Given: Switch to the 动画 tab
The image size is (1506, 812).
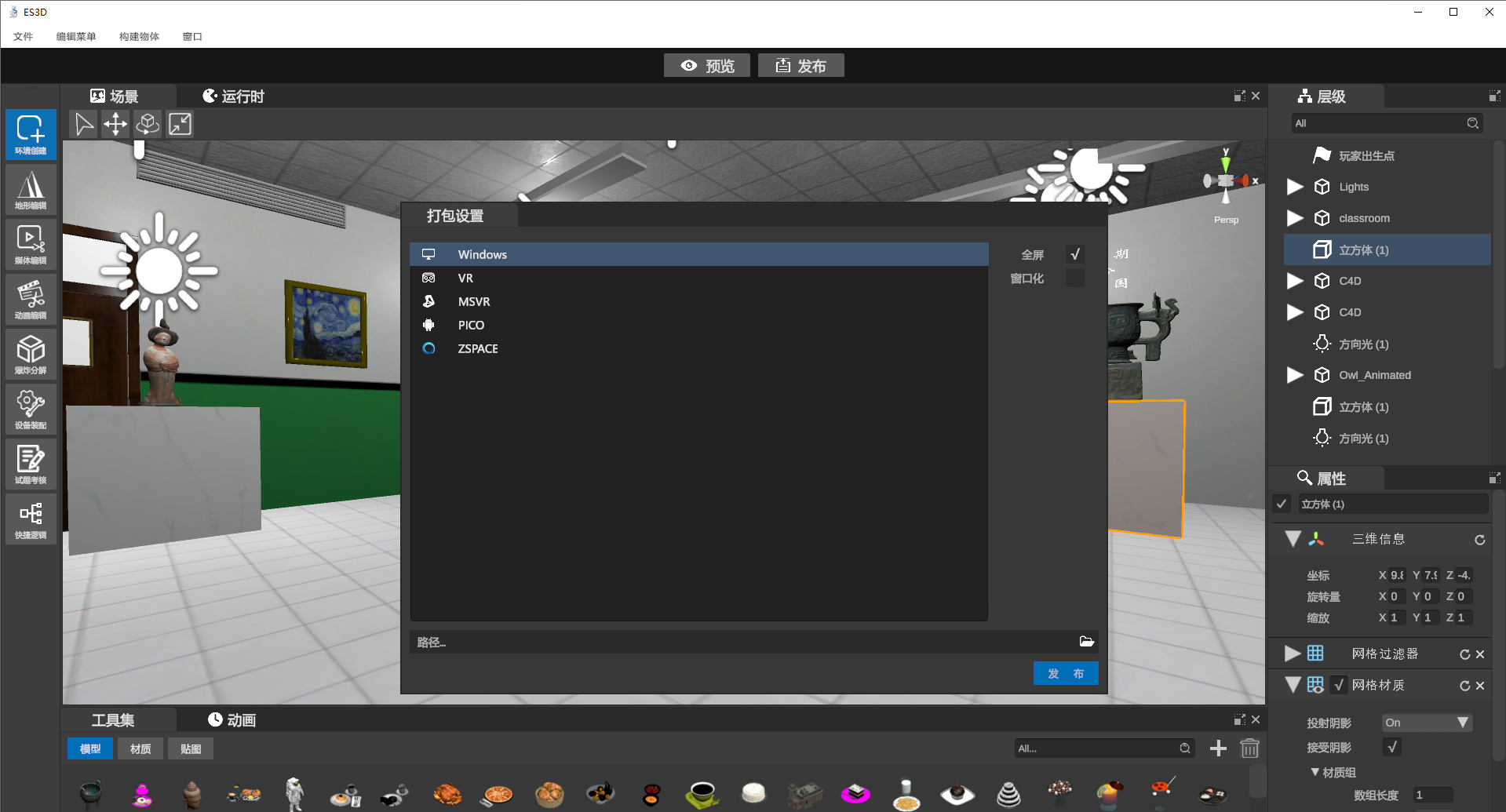Looking at the screenshot, I should [x=232, y=720].
